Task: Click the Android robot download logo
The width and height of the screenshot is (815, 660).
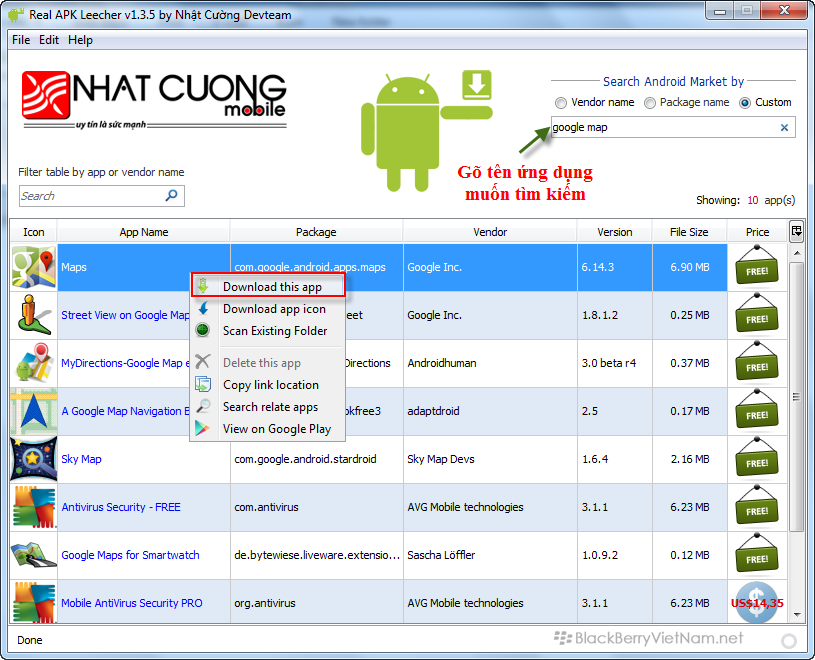Action: pyautogui.click(x=427, y=130)
